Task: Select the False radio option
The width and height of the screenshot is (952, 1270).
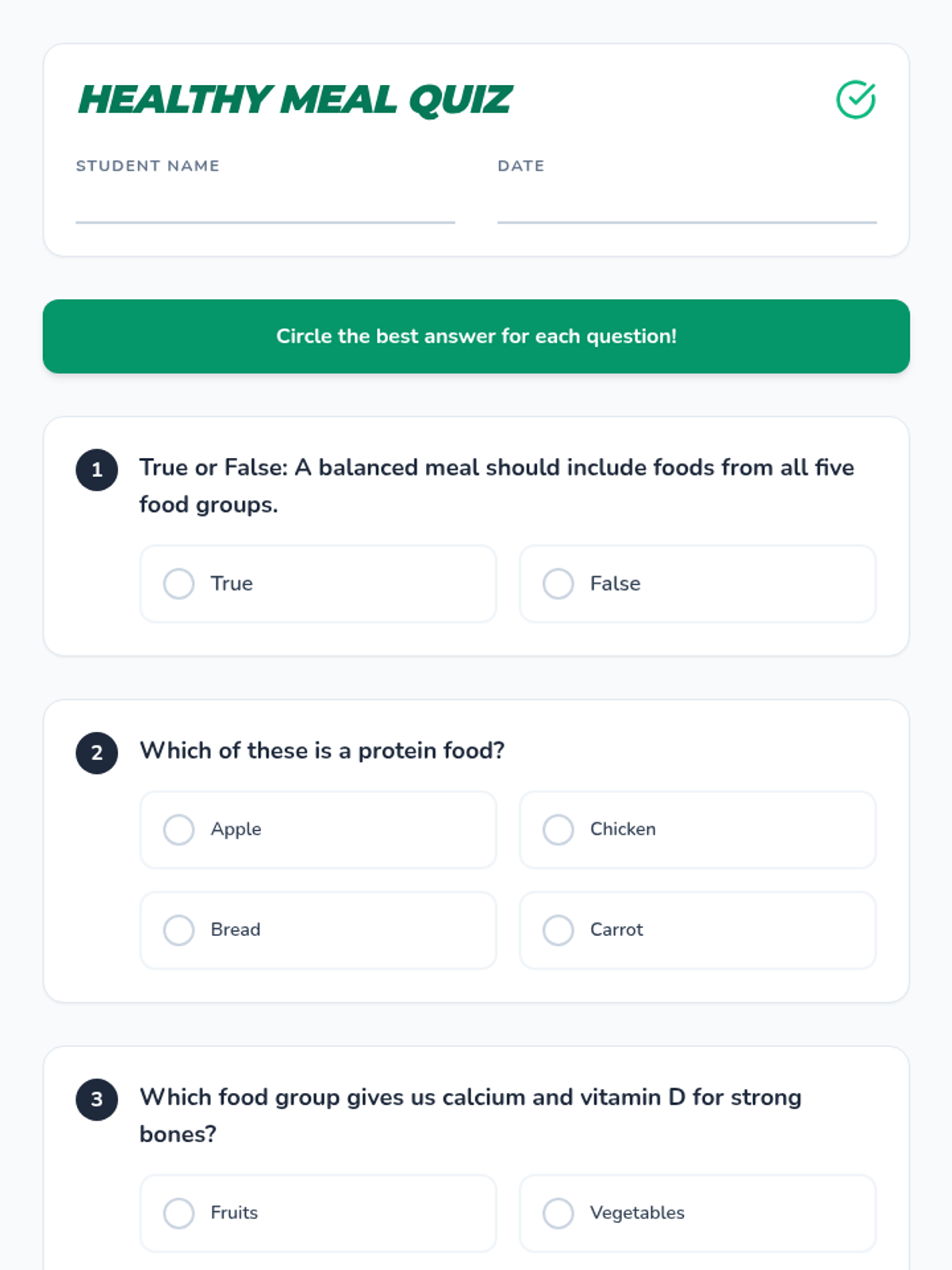Action: (559, 583)
